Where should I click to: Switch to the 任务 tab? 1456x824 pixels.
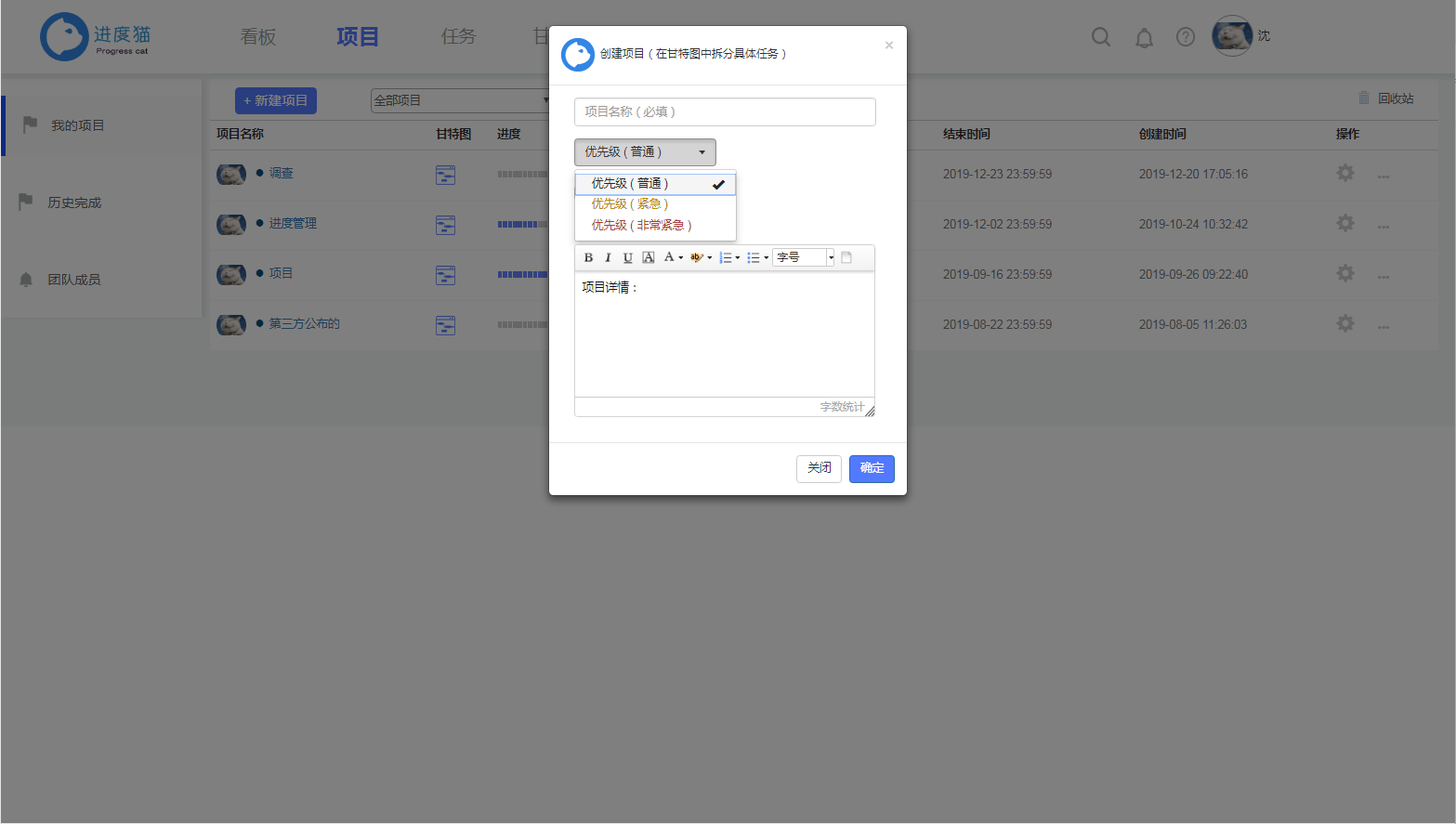457,36
